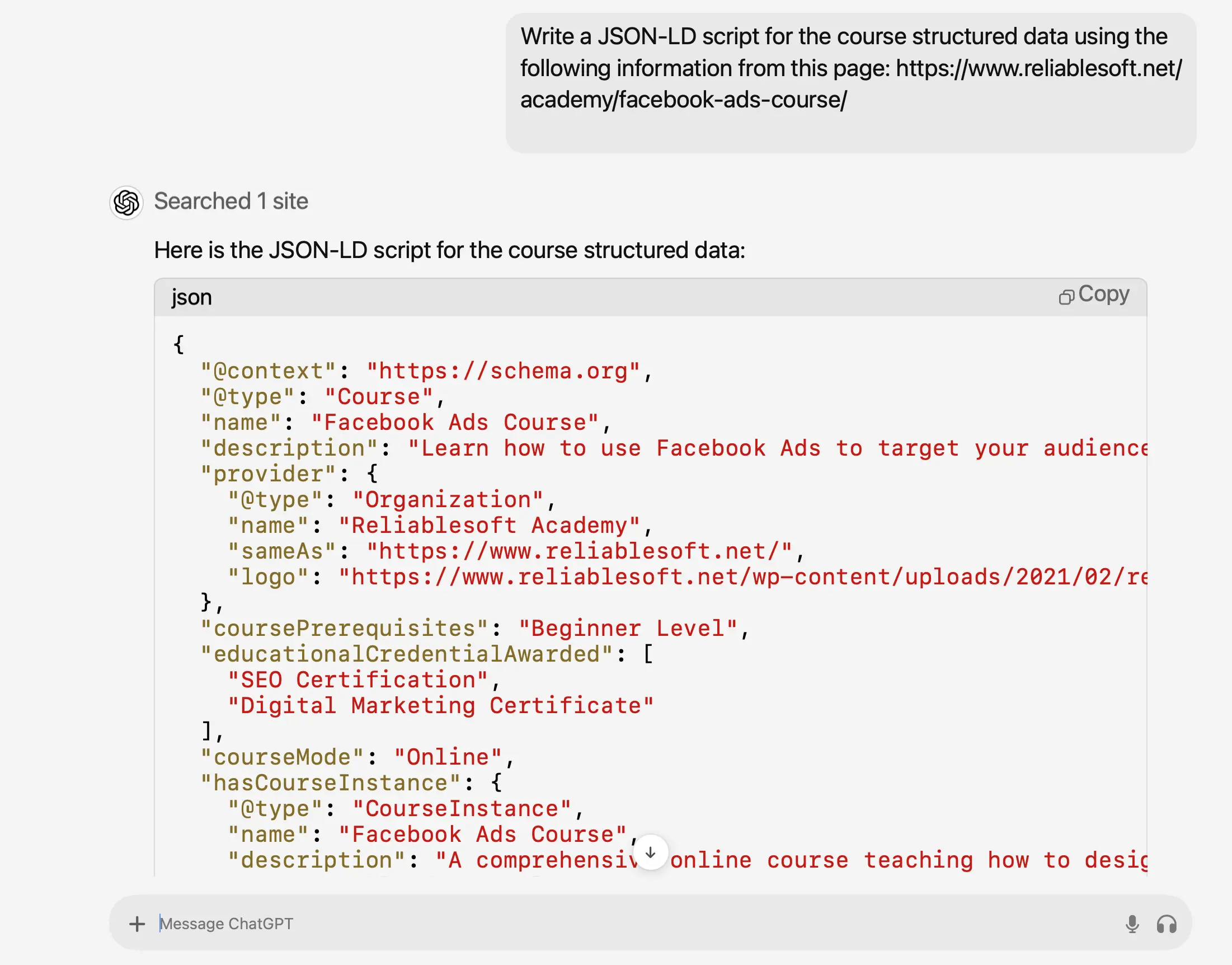
Task: Click the "sameAs" URL line in code
Action: [x=516, y=551]
